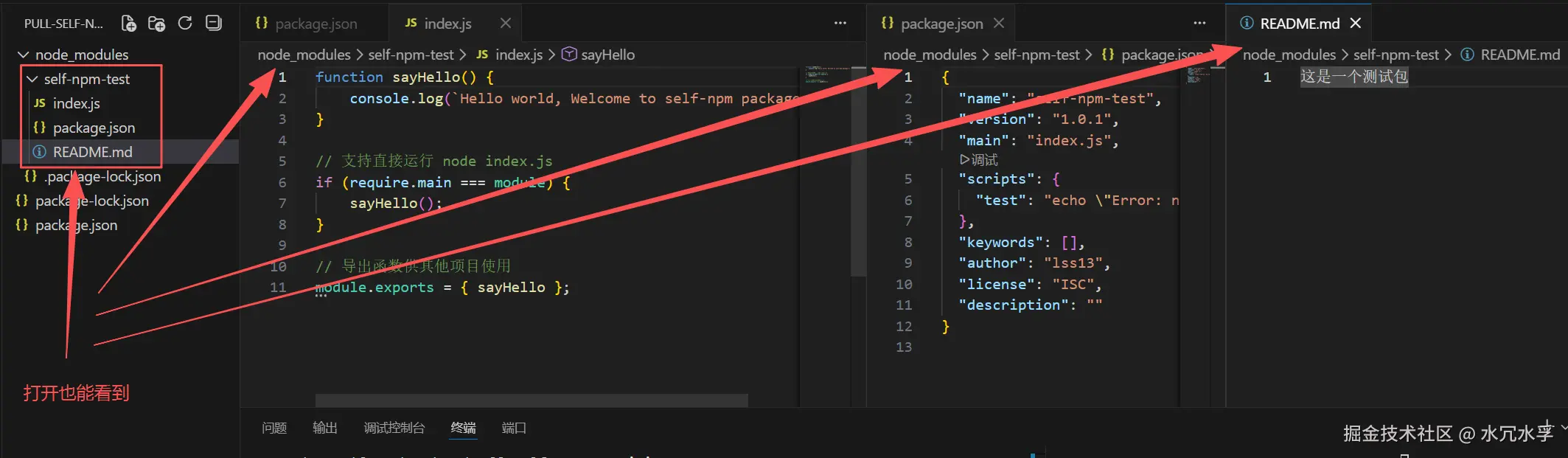Click the horizontal scrollbar of index.js editor
This screenshot has width=1568, height=458.
coord(532,400)
